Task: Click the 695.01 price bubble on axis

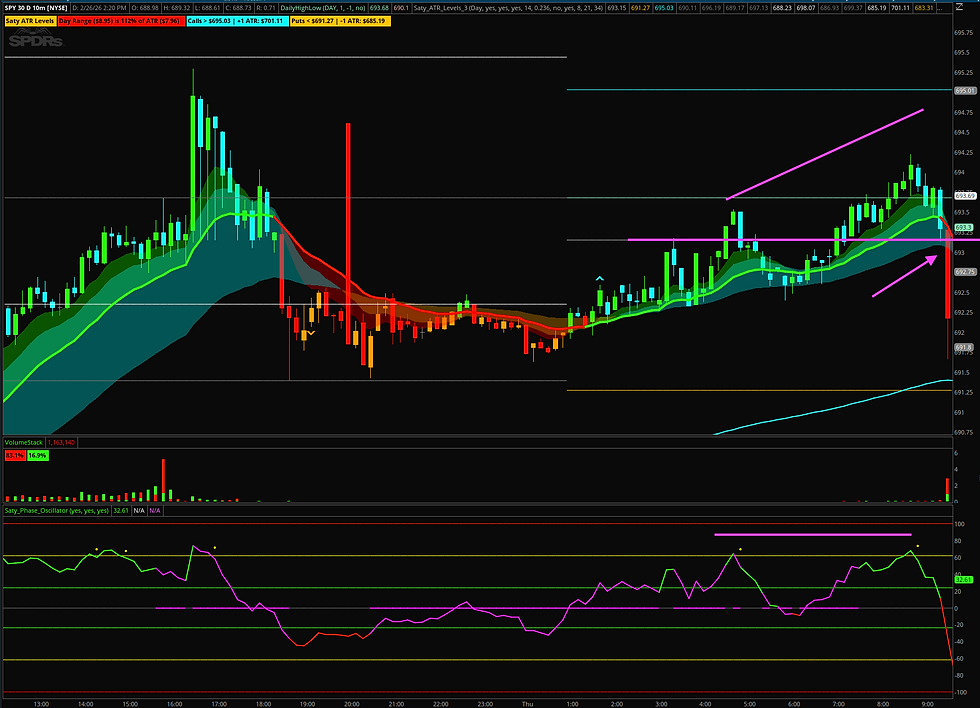Action: [965, 91]
